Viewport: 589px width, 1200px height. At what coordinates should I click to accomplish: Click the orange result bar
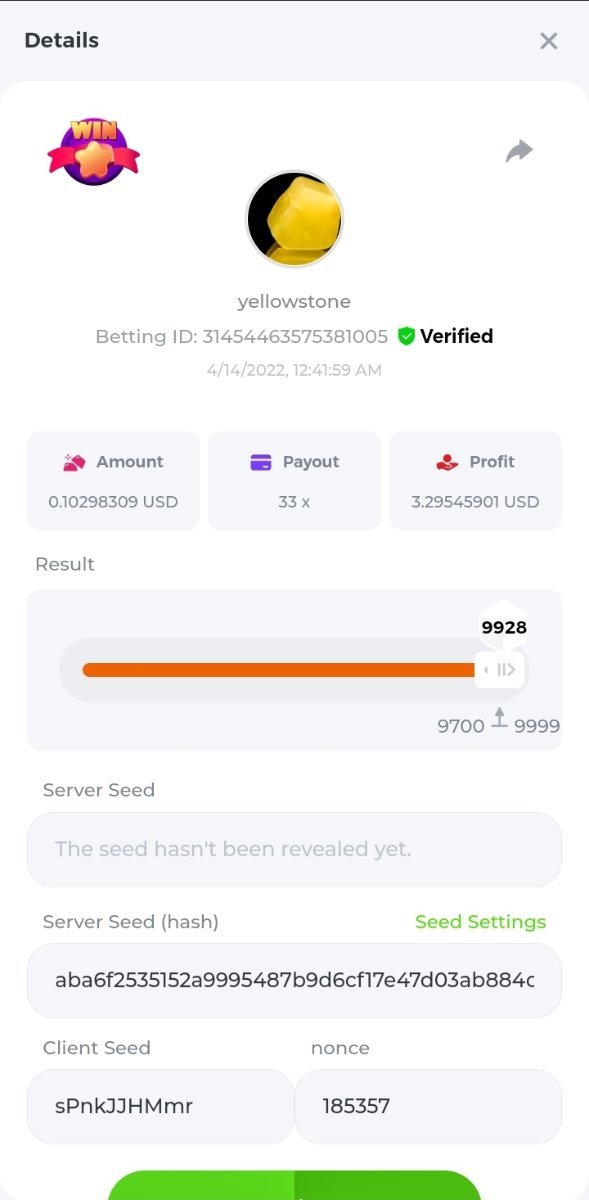tap(279, 669)
